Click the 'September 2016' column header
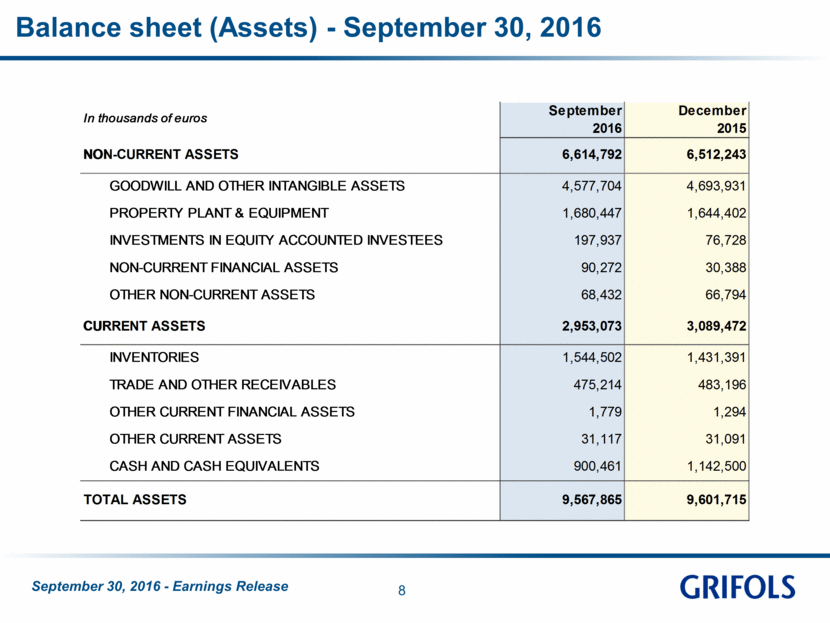 tap(585, 119)
